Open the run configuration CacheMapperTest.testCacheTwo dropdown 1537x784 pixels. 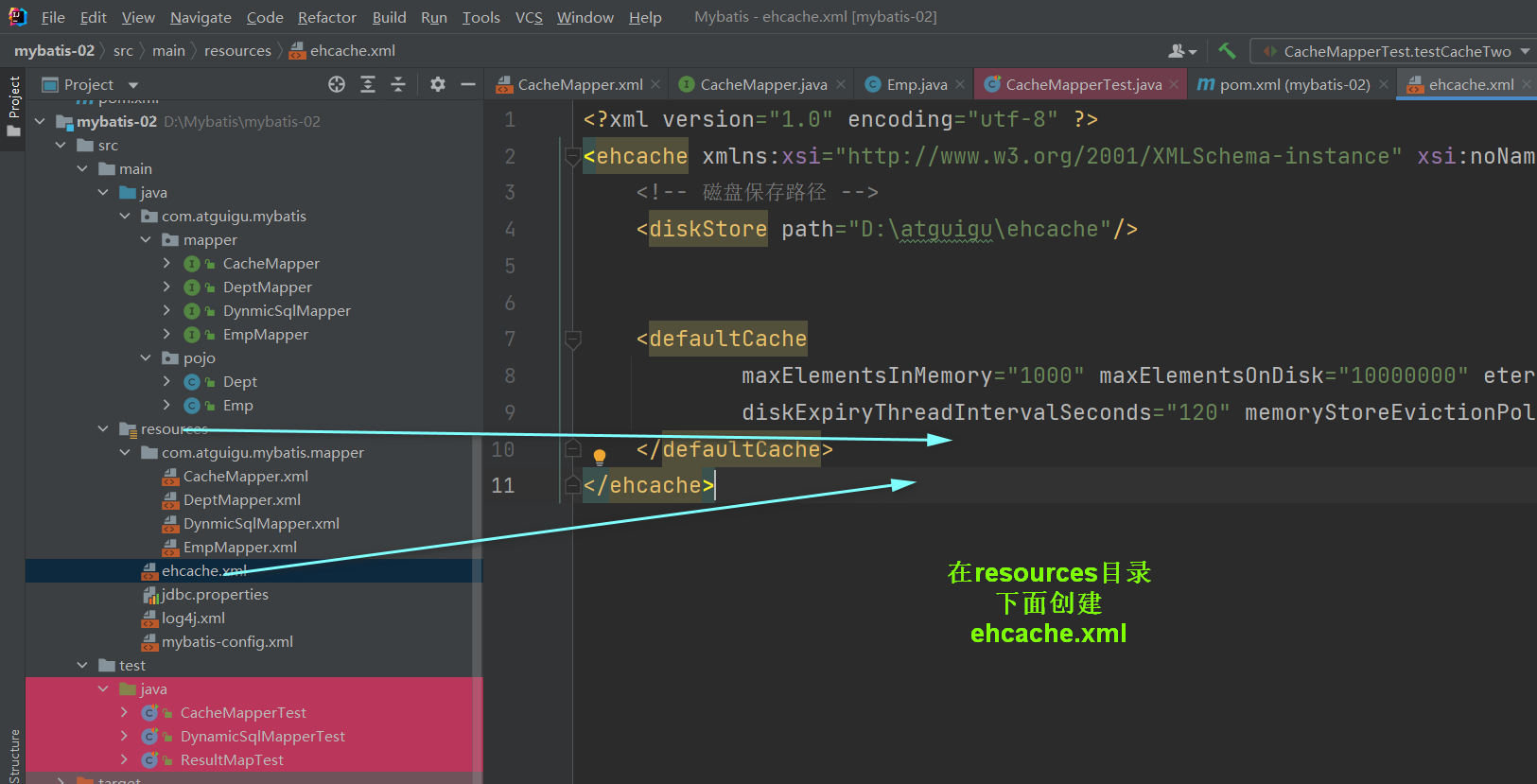click(1396, 51)
